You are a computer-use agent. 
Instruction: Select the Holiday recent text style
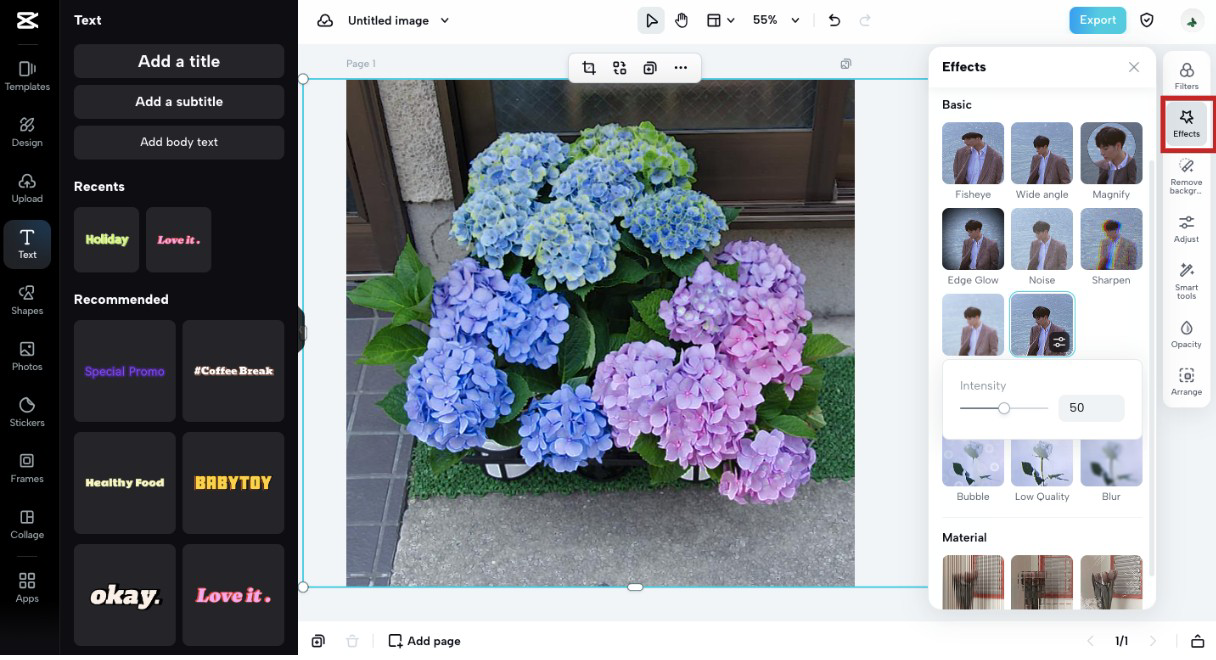(107, 240)
